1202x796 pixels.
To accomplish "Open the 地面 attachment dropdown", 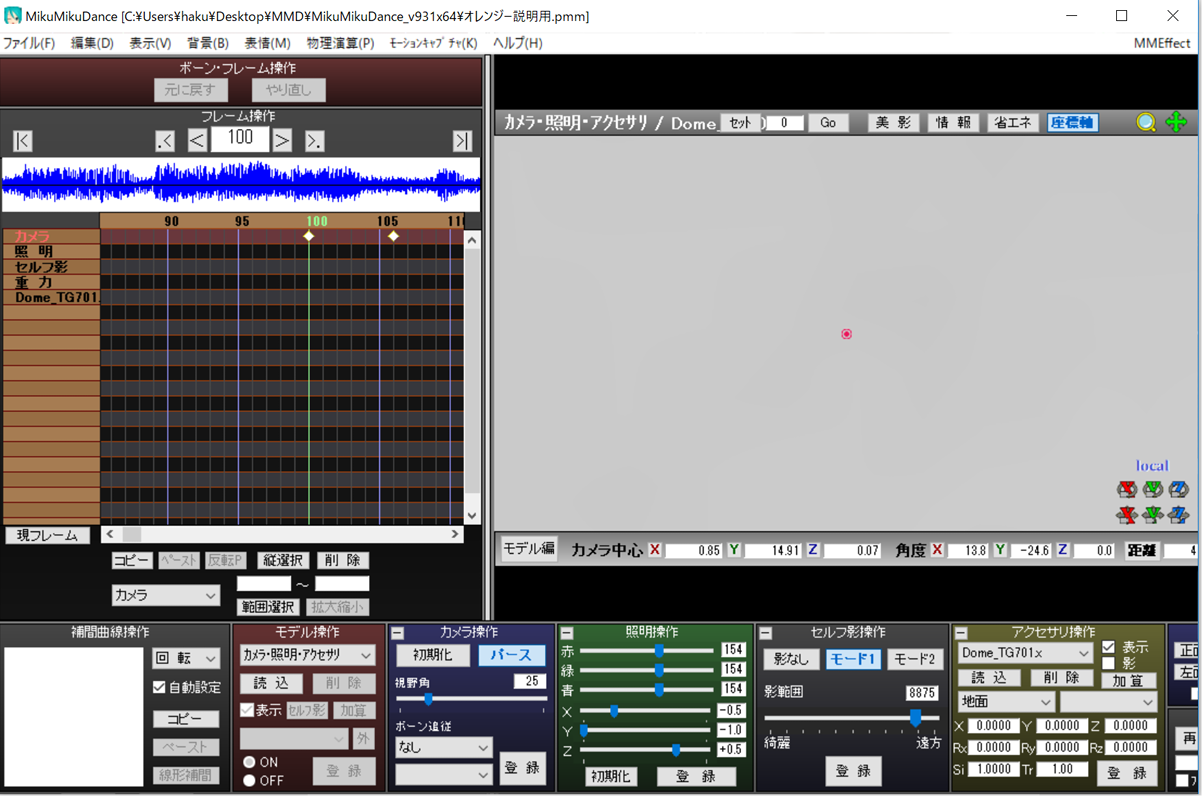I will [x=1005, y=702].
